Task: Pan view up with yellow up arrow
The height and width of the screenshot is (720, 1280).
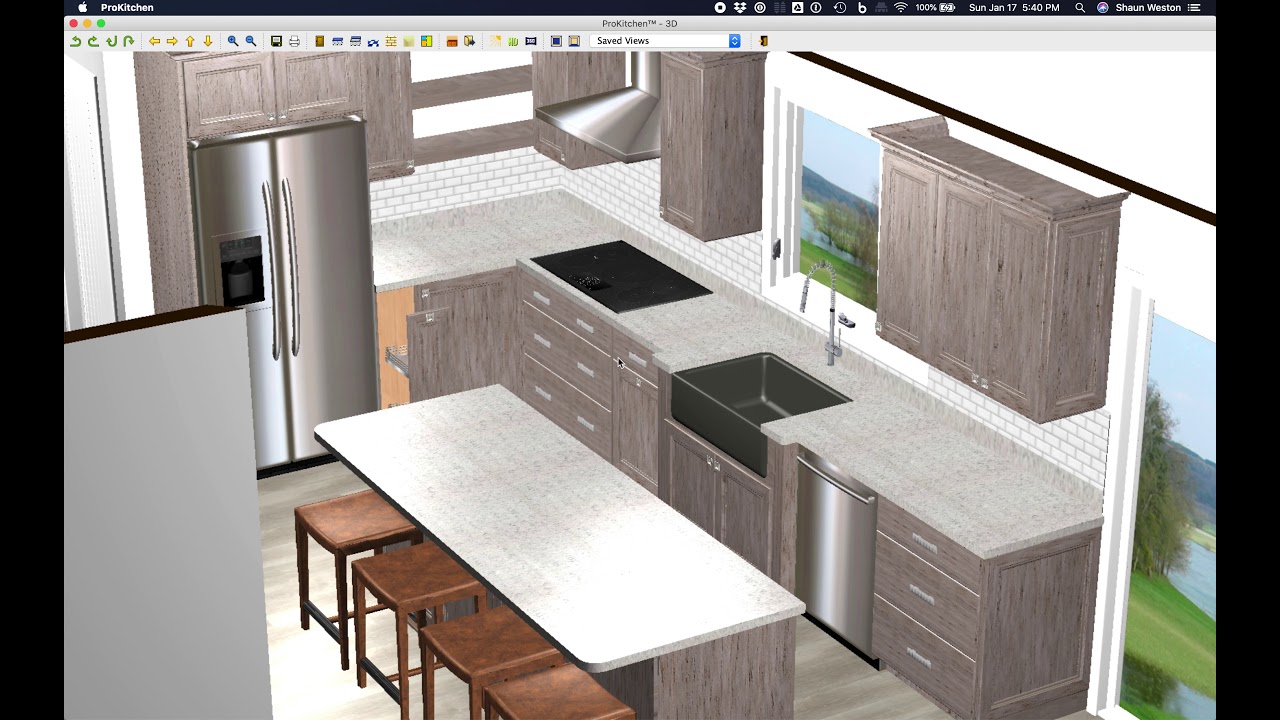Action: coord(190,41)
